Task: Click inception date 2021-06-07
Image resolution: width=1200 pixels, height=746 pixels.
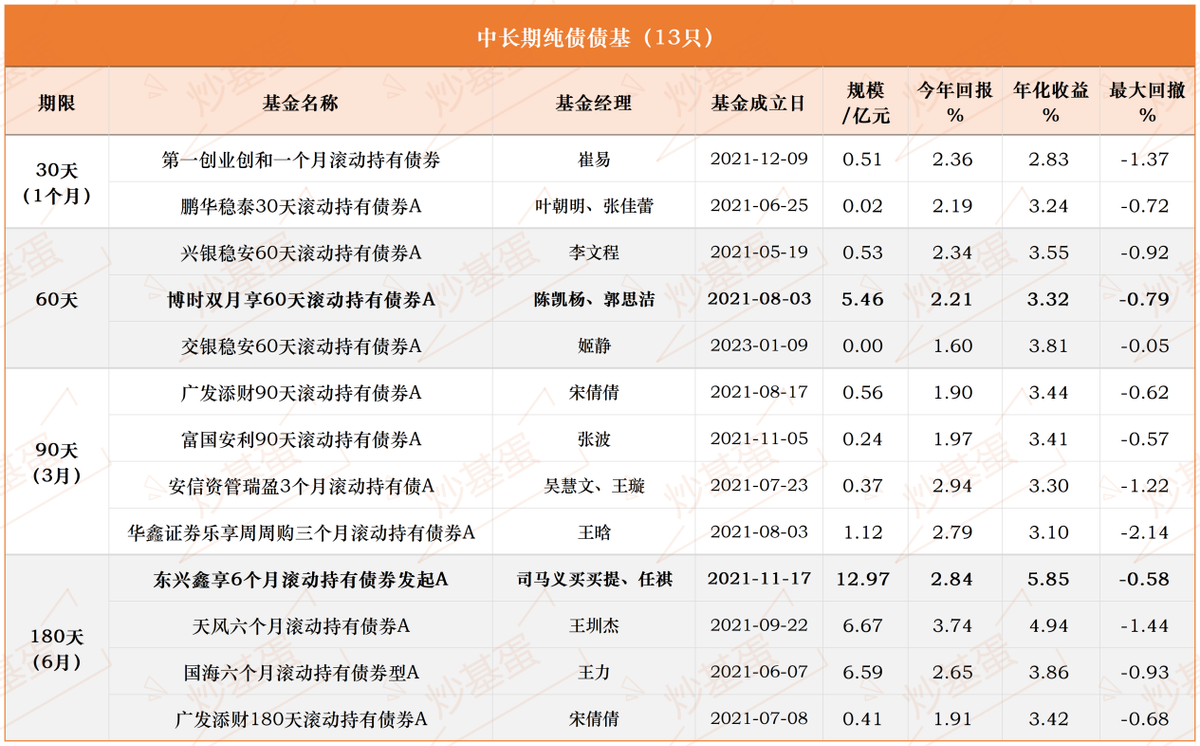Action: pyautogui.click(x=758, y=673)
